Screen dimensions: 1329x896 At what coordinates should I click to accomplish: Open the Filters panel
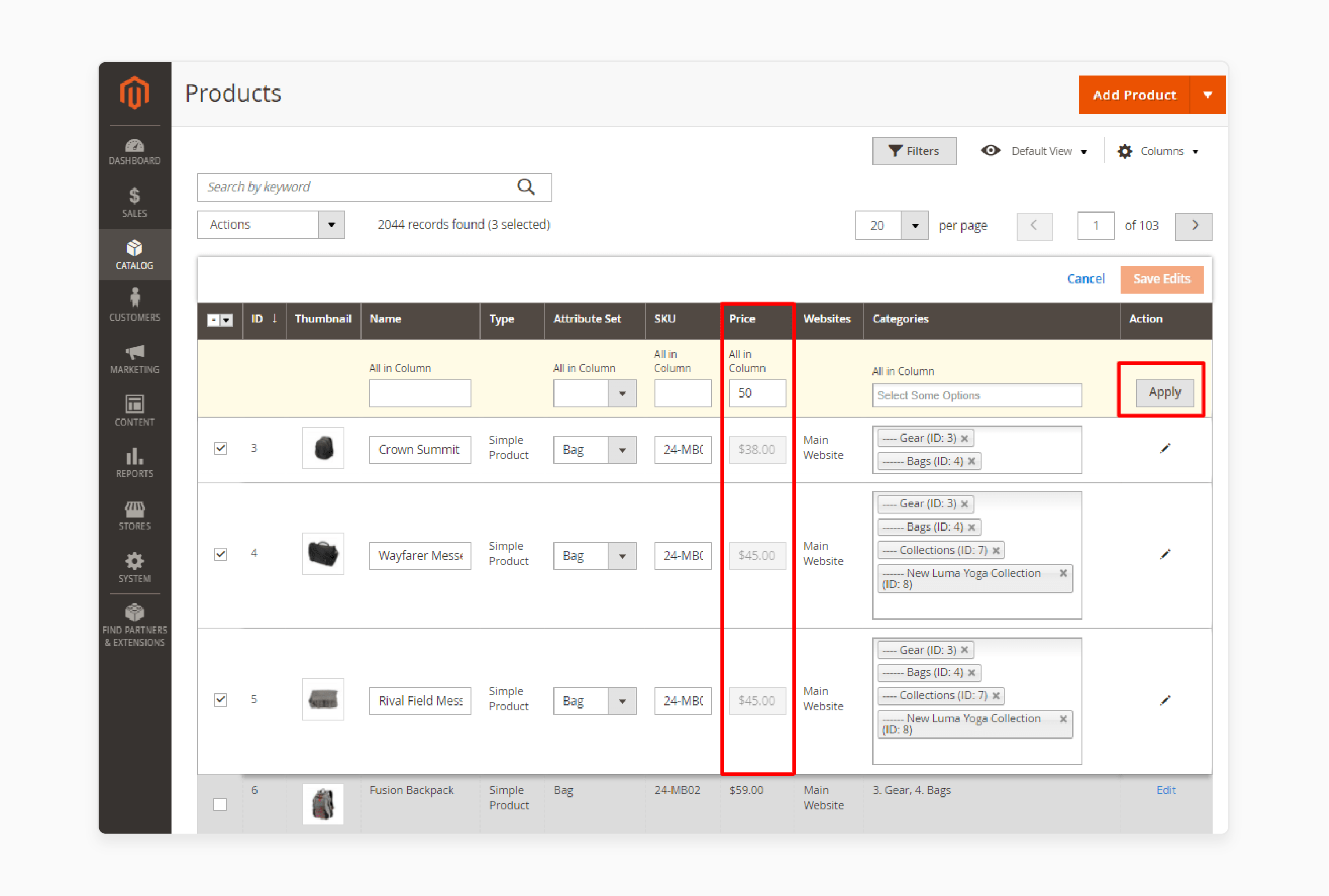[914, 151]
